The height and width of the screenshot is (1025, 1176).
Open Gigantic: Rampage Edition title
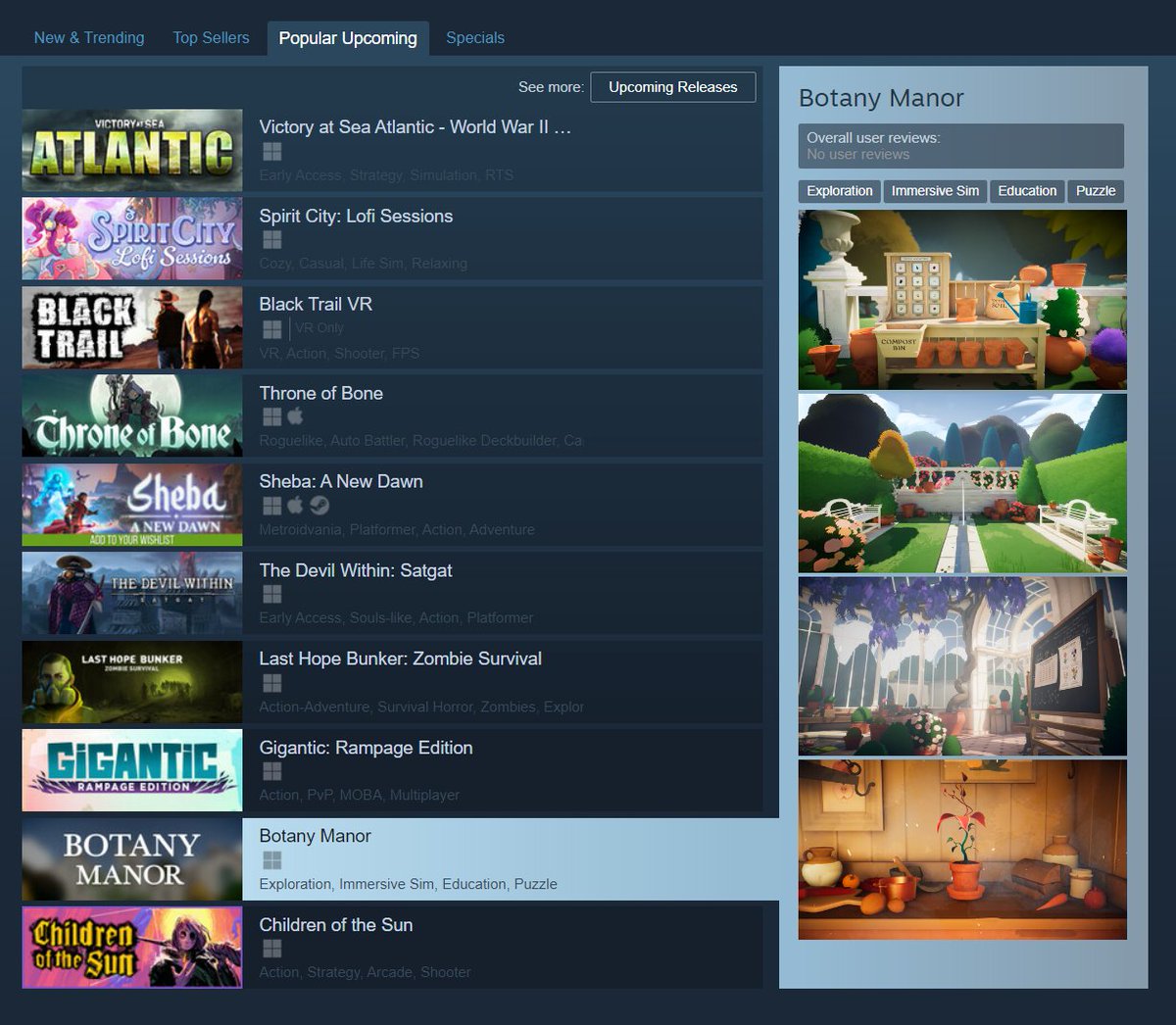coord(366,748)
